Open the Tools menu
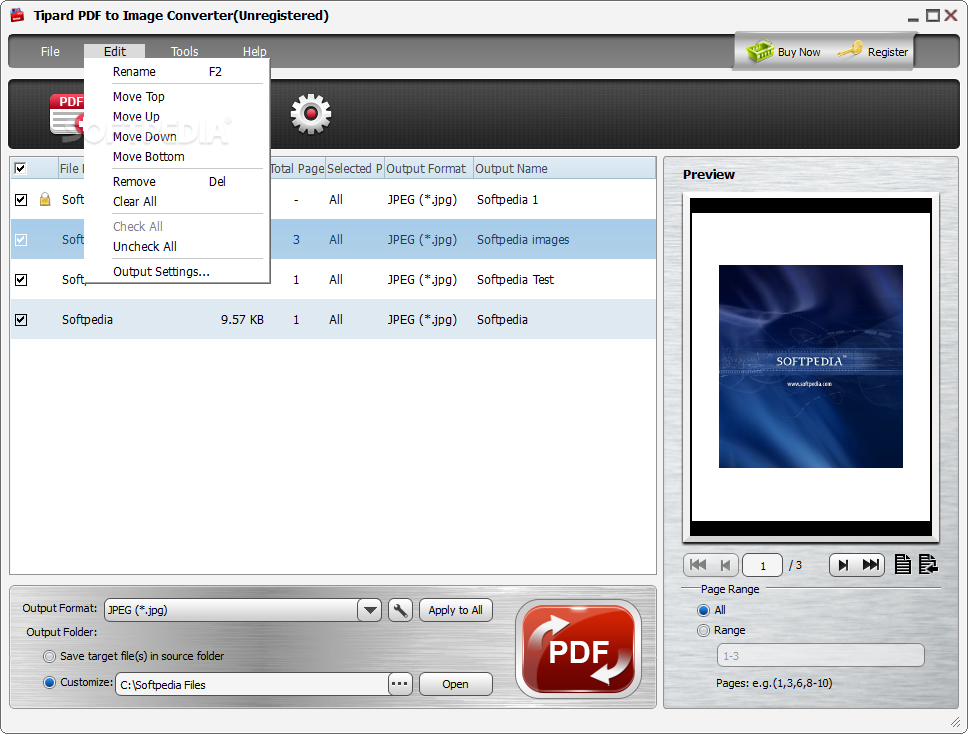 point(185,52)
